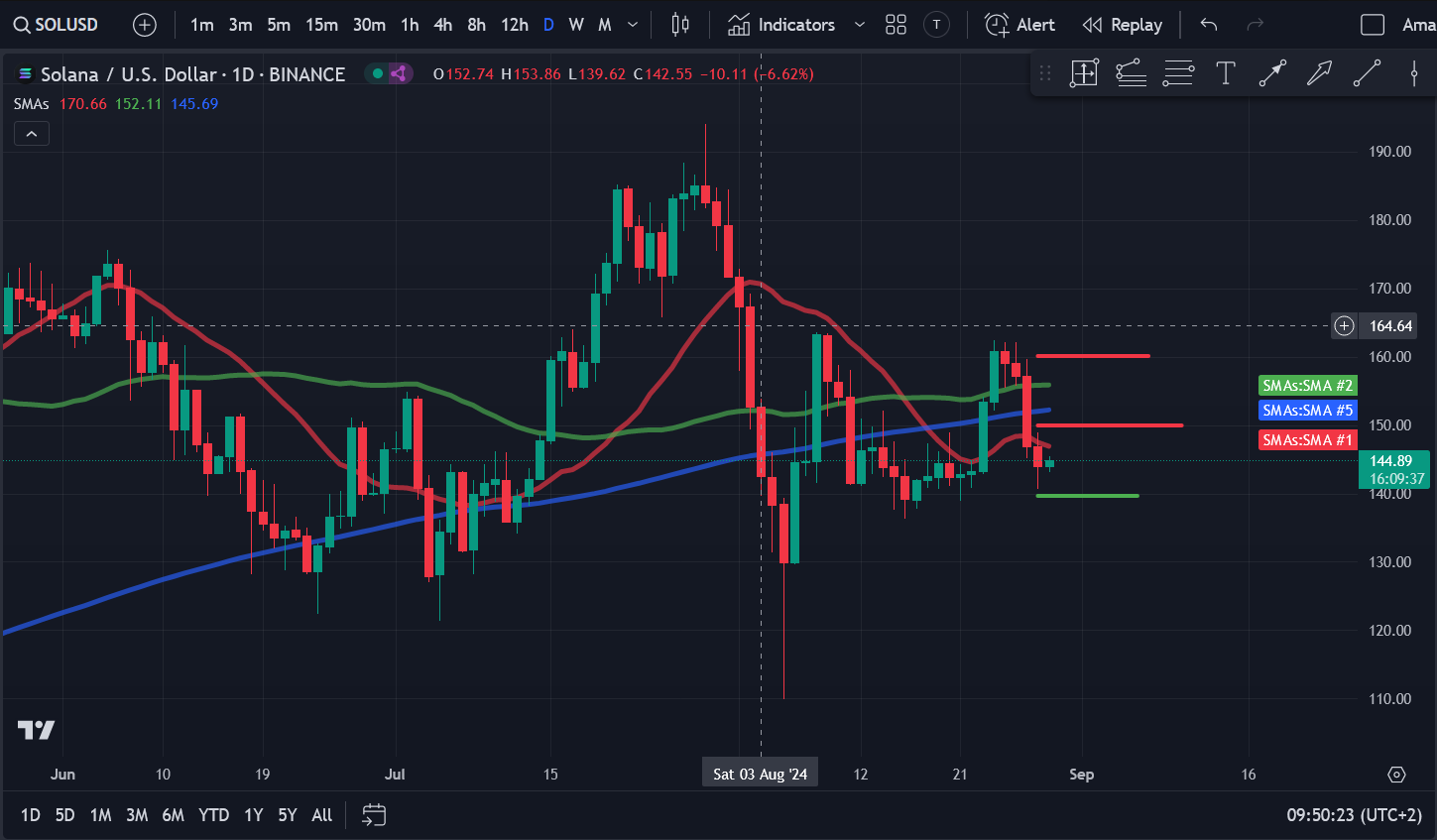Grab the favorites toolbar dotted handle
Viewport: 1437px width, 840px height.
click(x=1045, y=72)
